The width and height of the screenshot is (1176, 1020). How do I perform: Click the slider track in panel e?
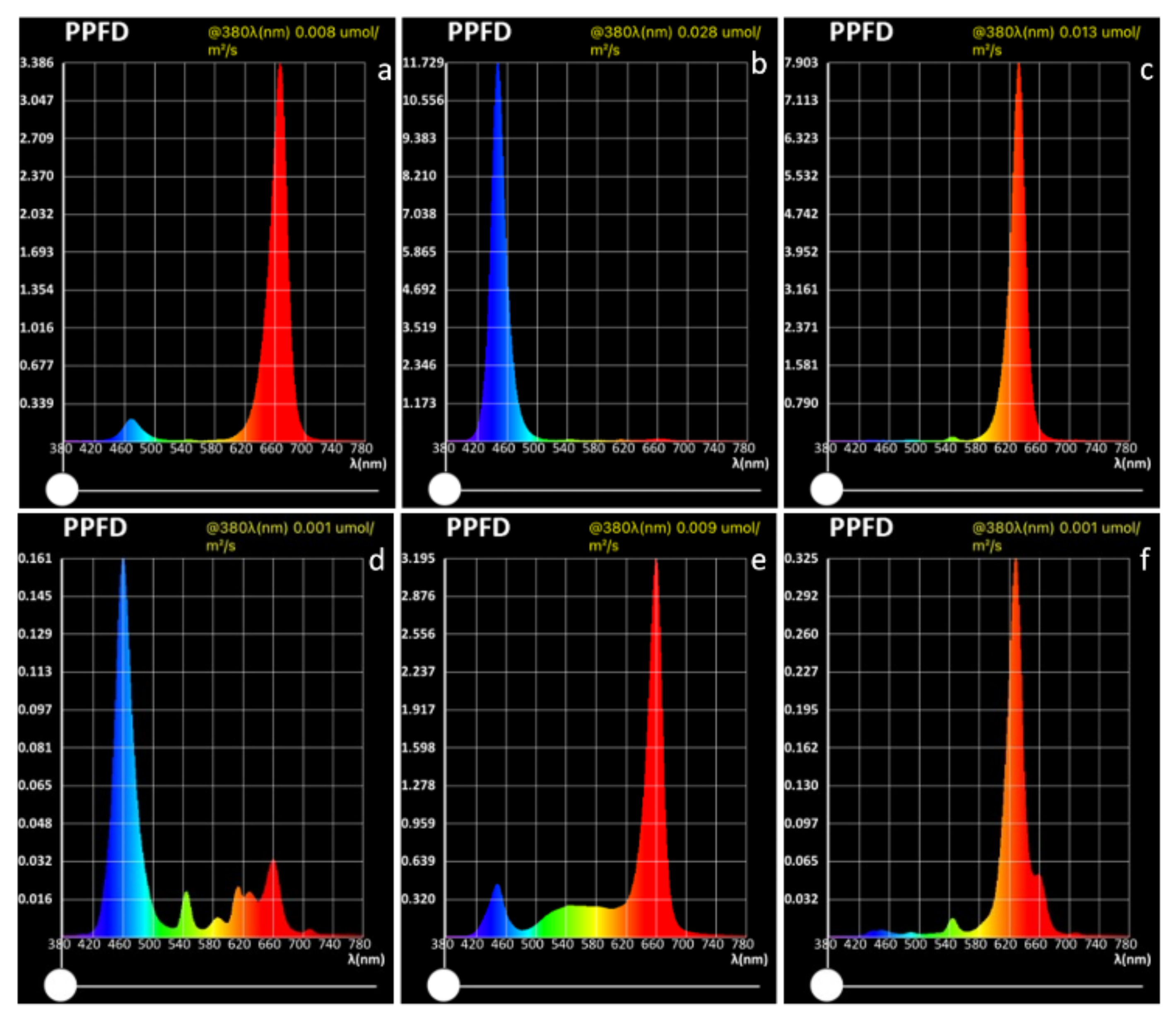point(609,986)
